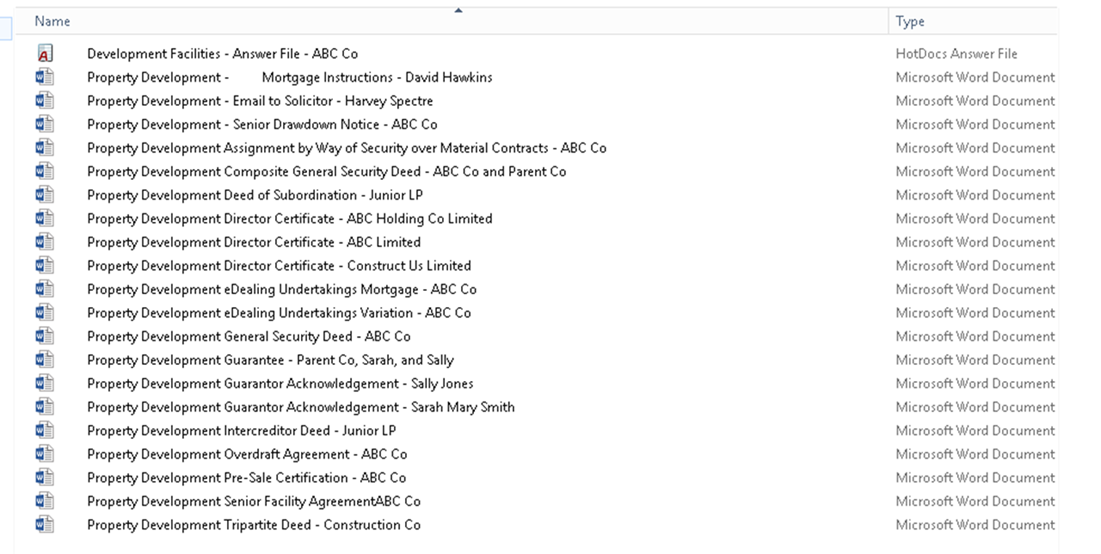Click Word icon for Pre-Sale Certification - ABC Co
Viewport: 1101px width, 554px height.
tap(45, 477)
